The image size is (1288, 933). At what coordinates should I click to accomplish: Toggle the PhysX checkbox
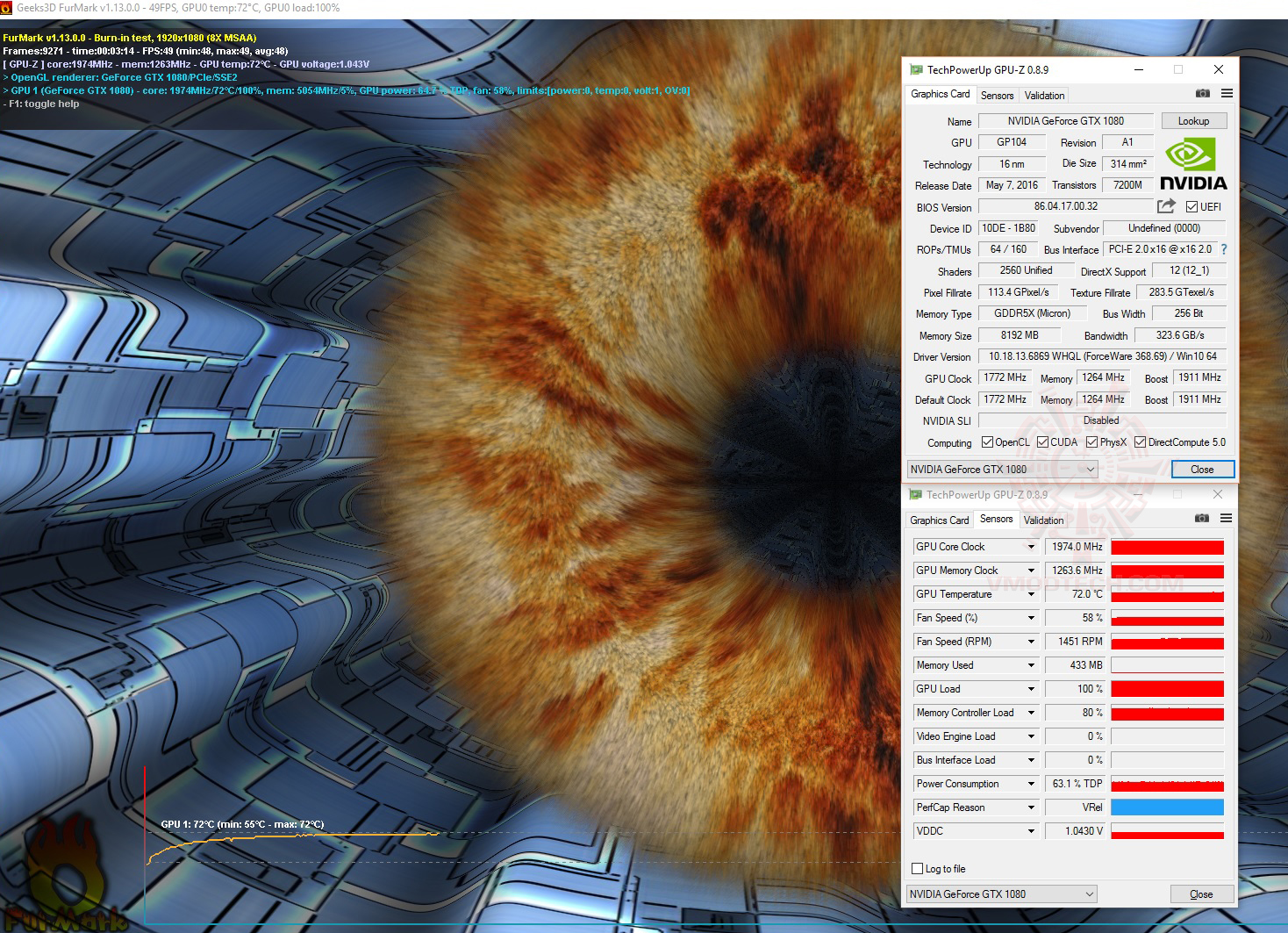pyautogui.click(x=1091, y=442)
